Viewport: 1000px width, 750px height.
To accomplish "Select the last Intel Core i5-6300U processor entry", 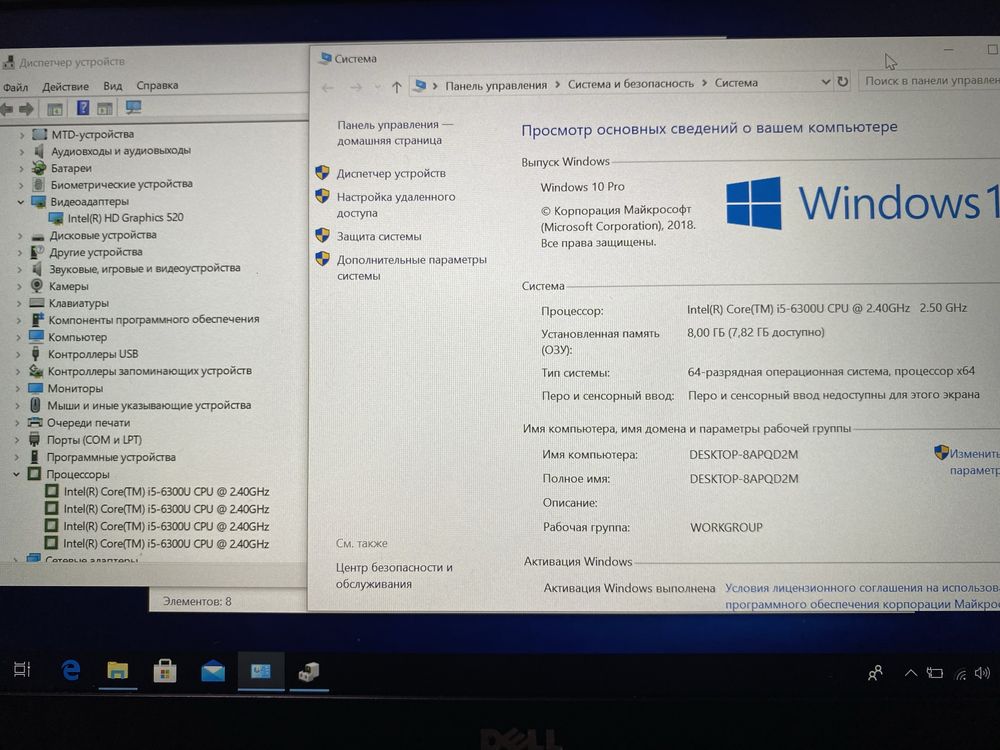I will pos(166,544).
